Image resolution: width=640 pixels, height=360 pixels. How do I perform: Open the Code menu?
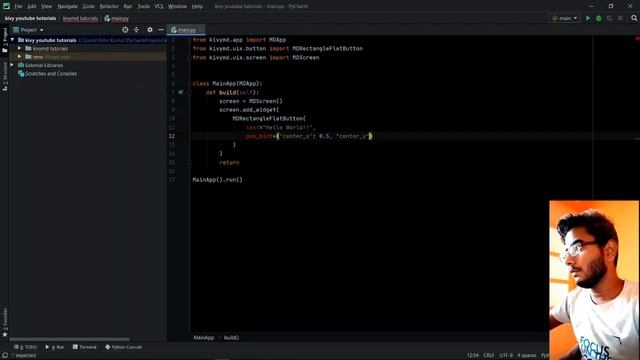tap(89, 6)
